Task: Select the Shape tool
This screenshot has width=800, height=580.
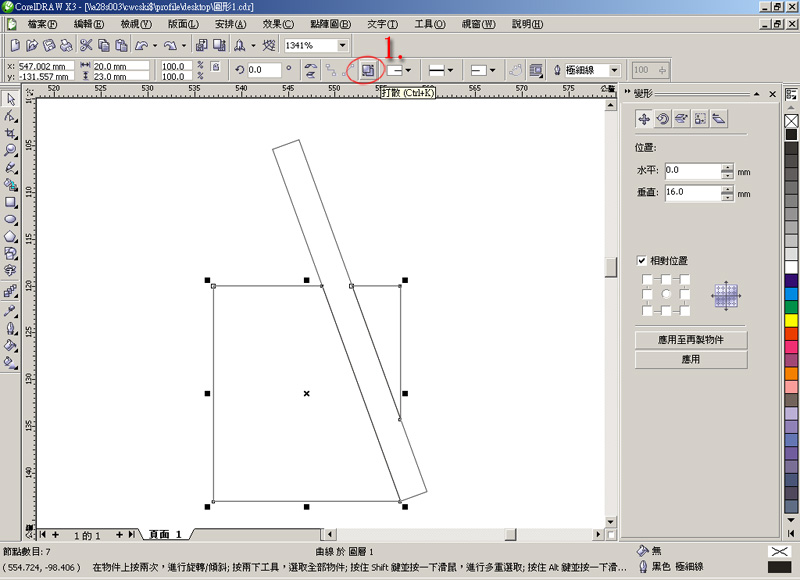Action: click(10, 116)
